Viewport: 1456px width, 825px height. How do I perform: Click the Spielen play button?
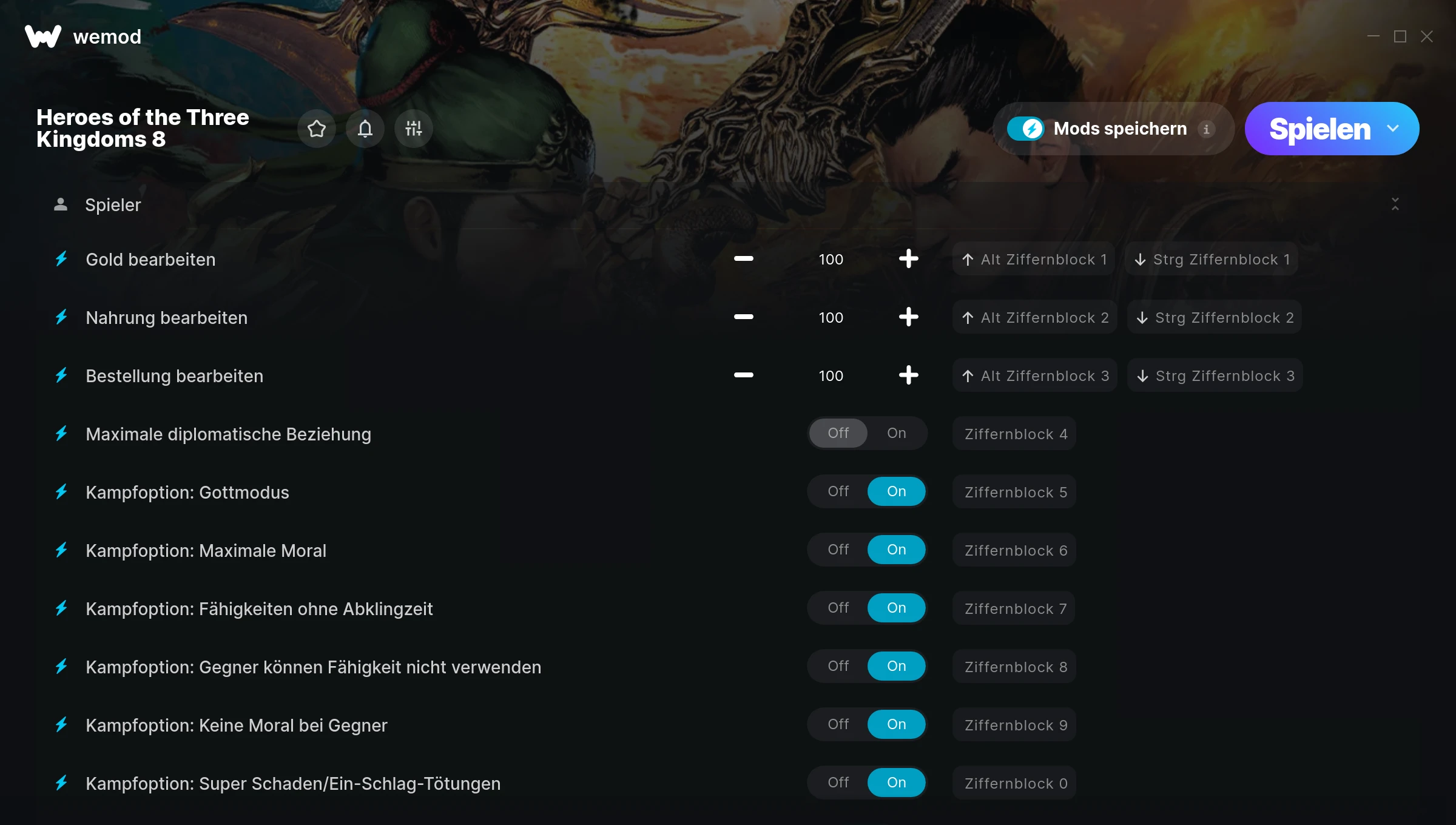click(x=1319, y=129)
